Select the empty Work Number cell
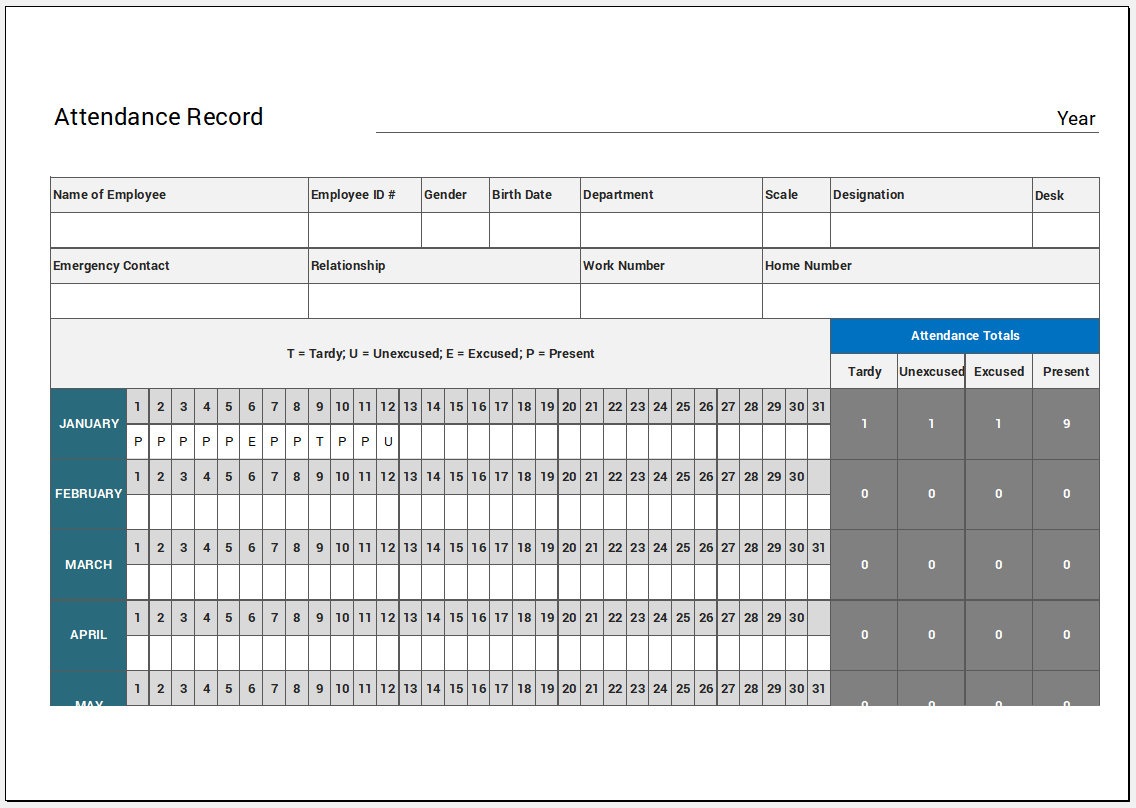The width and height of the screenshot is (1136, 808). click(671, 301)
